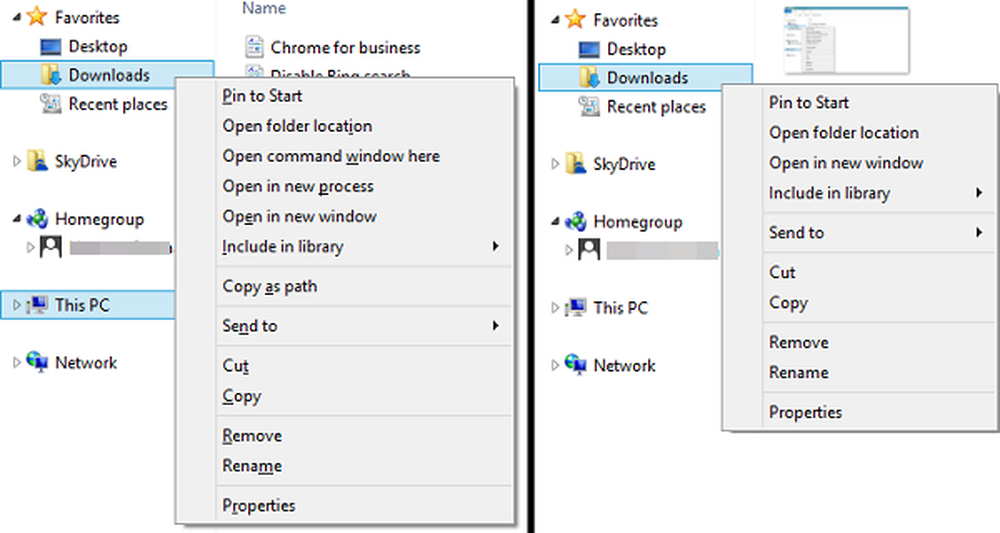Click the Homegroup icon in left window
The width and height of the screenshot is (1000, 533).
pos(37,219)
